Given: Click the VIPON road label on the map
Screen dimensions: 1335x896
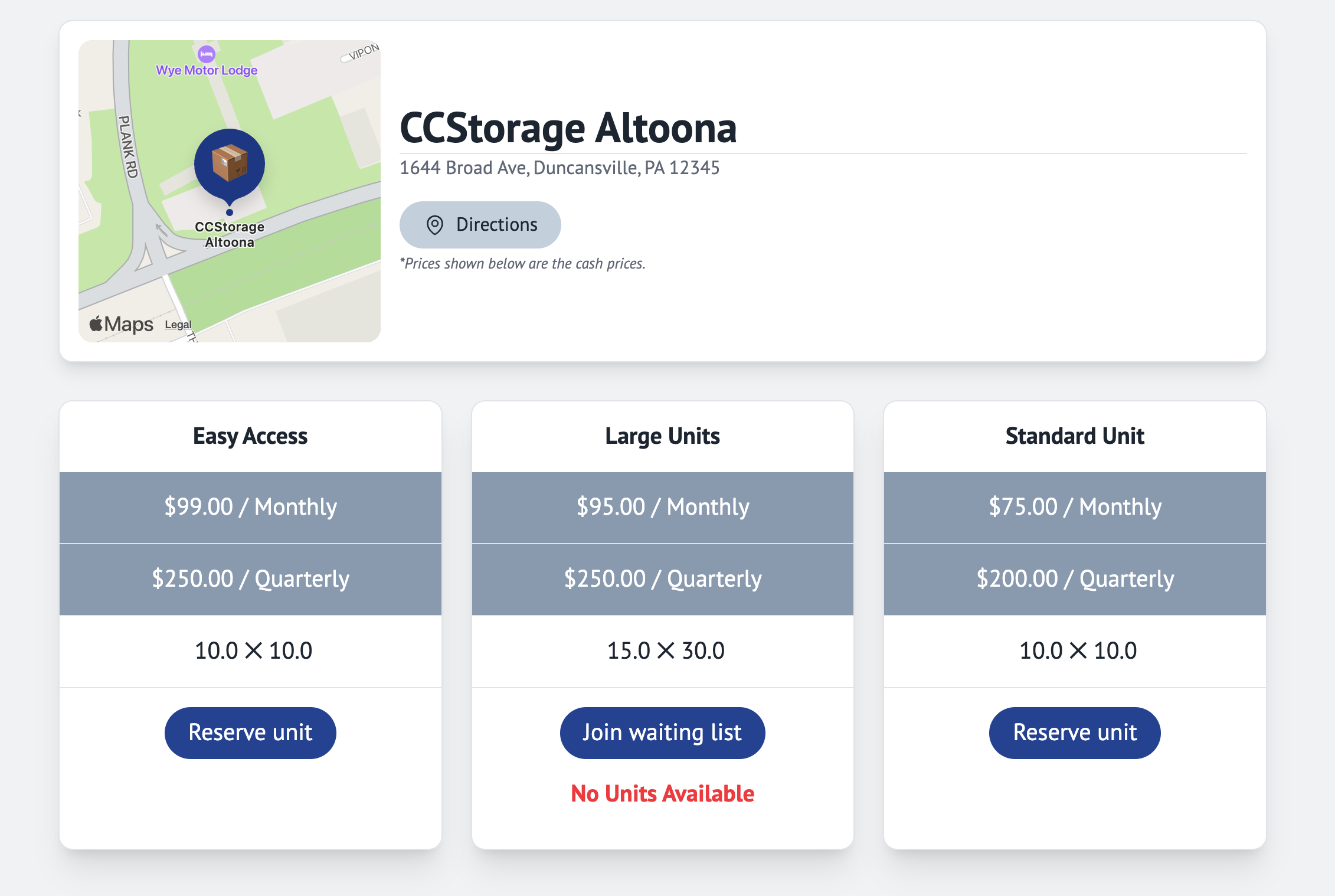Looking at the screenshot, I should pos(362,52).
